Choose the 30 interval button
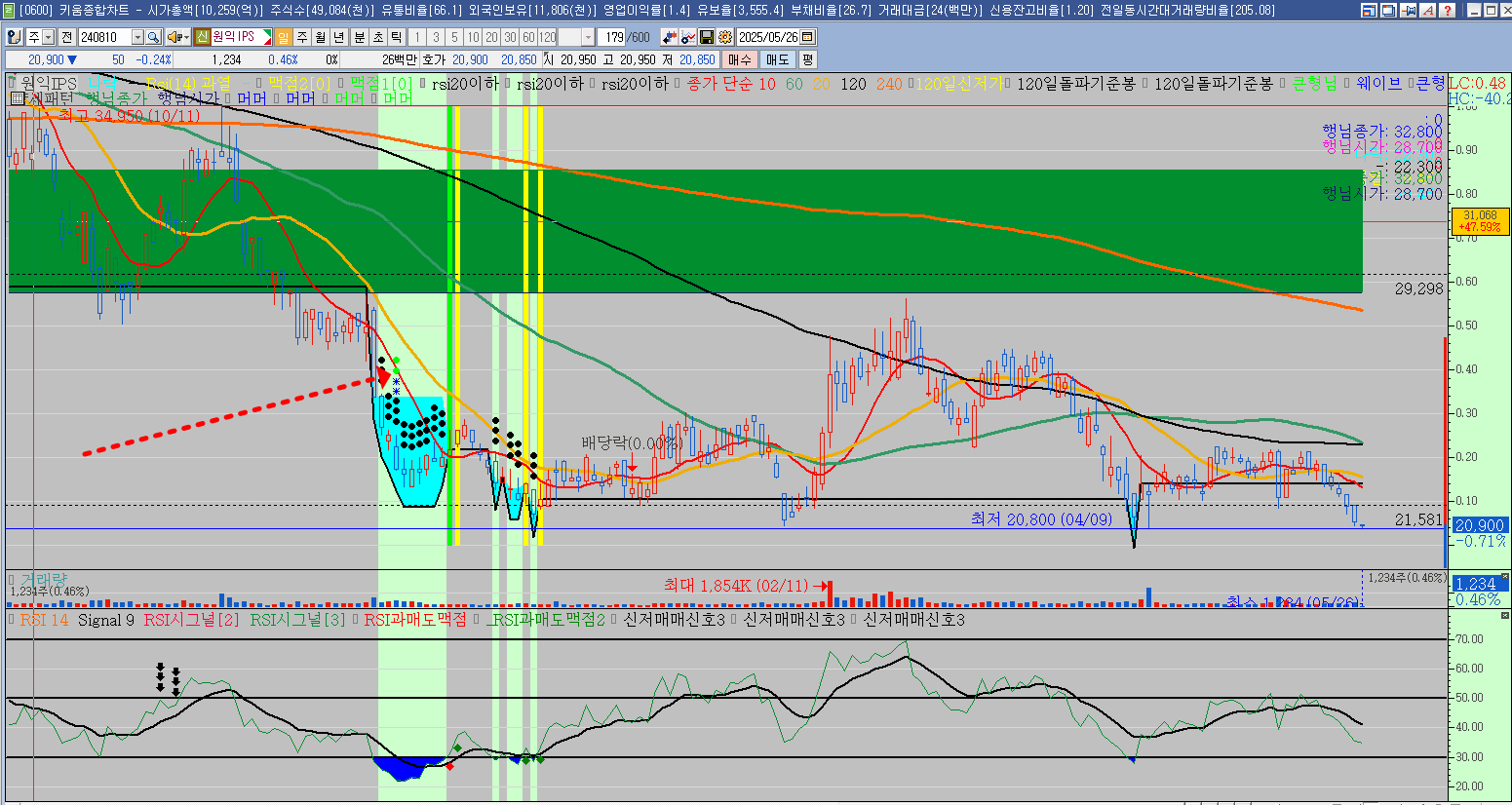 tap(510, 37)
